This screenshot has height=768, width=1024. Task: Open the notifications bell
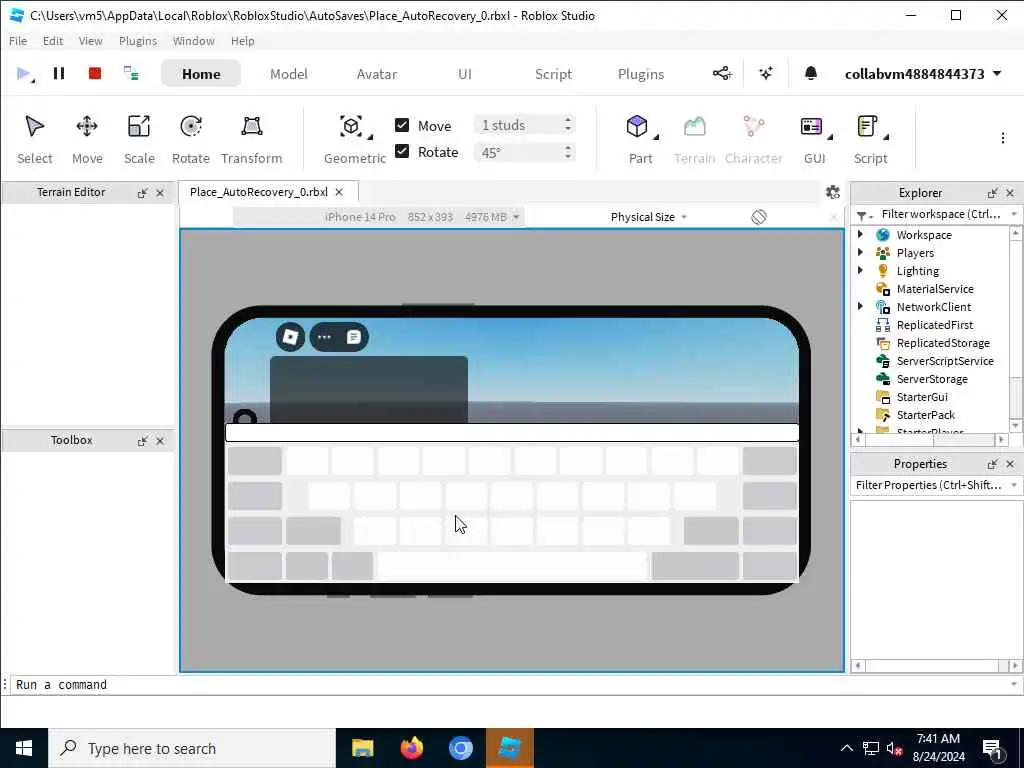(x=810, y=73)
